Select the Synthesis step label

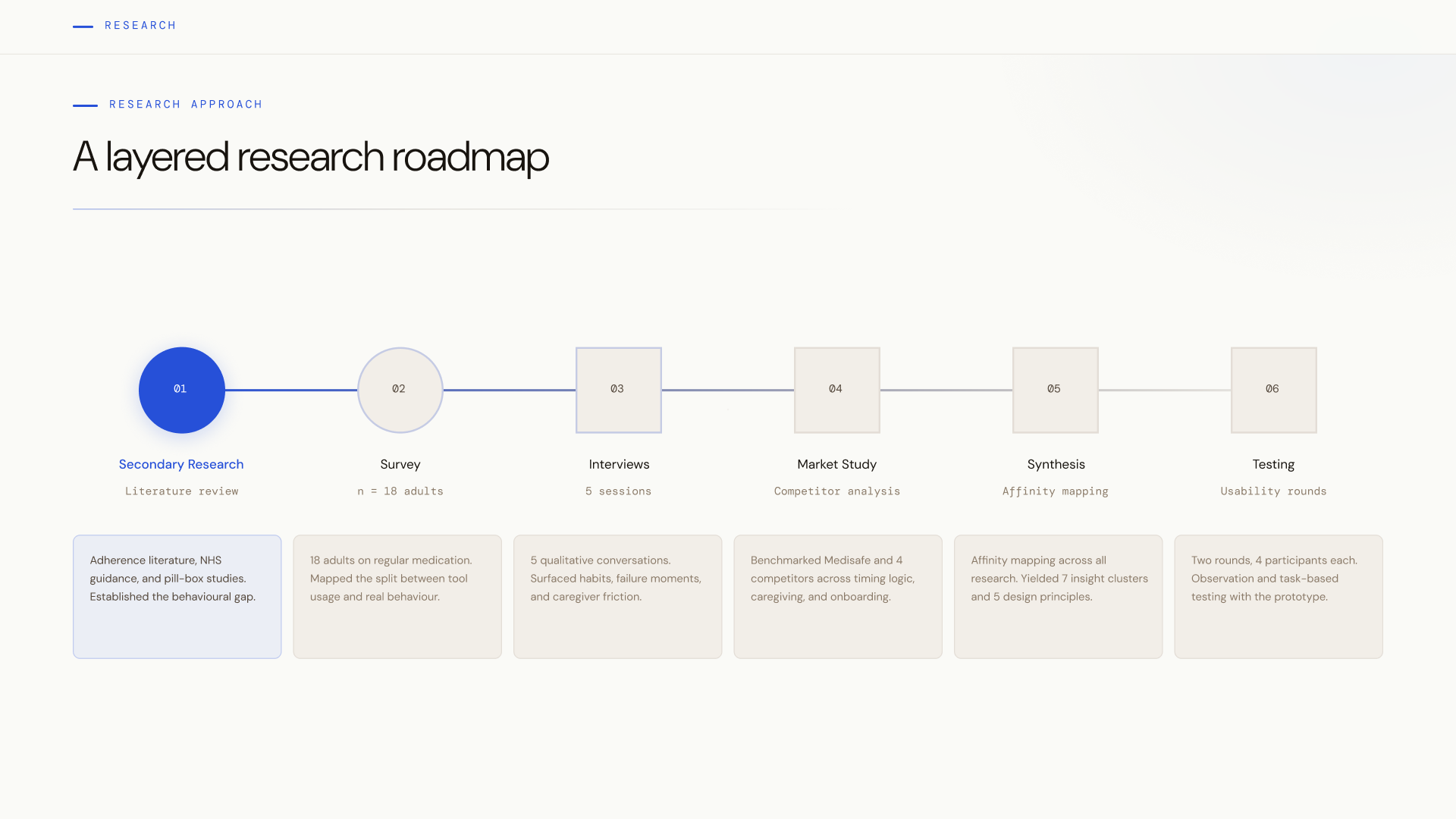click(1056, 464)
